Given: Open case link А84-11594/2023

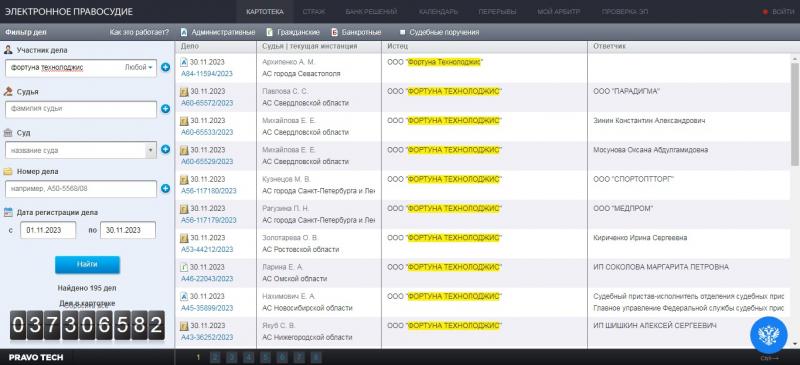Looking at the screenshot, I should point(207,74).
